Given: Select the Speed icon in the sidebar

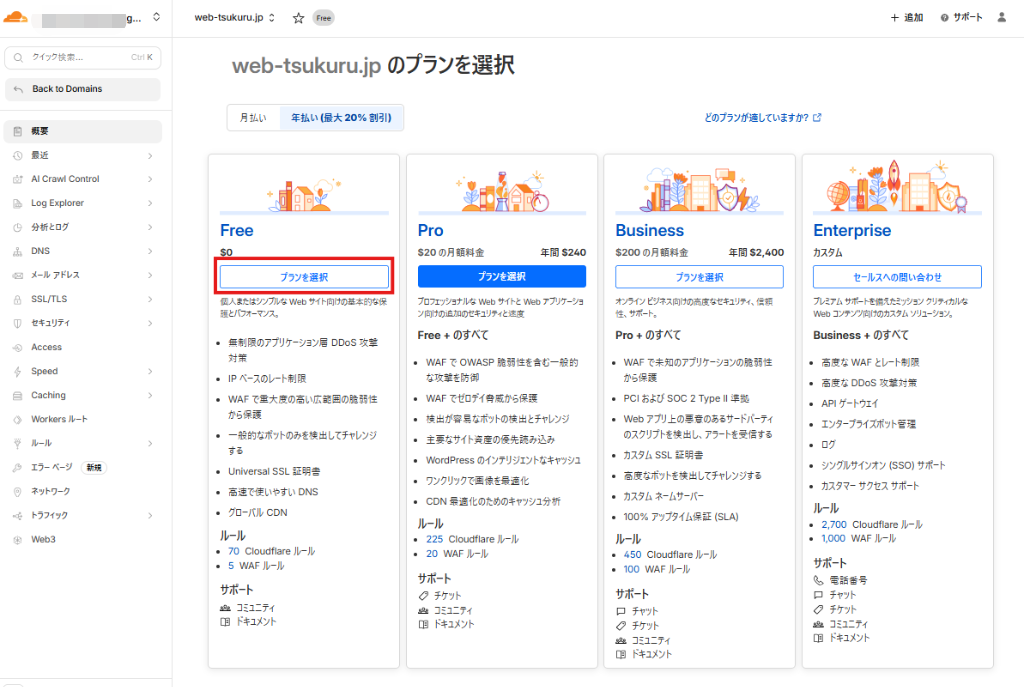Looking at the screenshot, I should coord(18,371).
